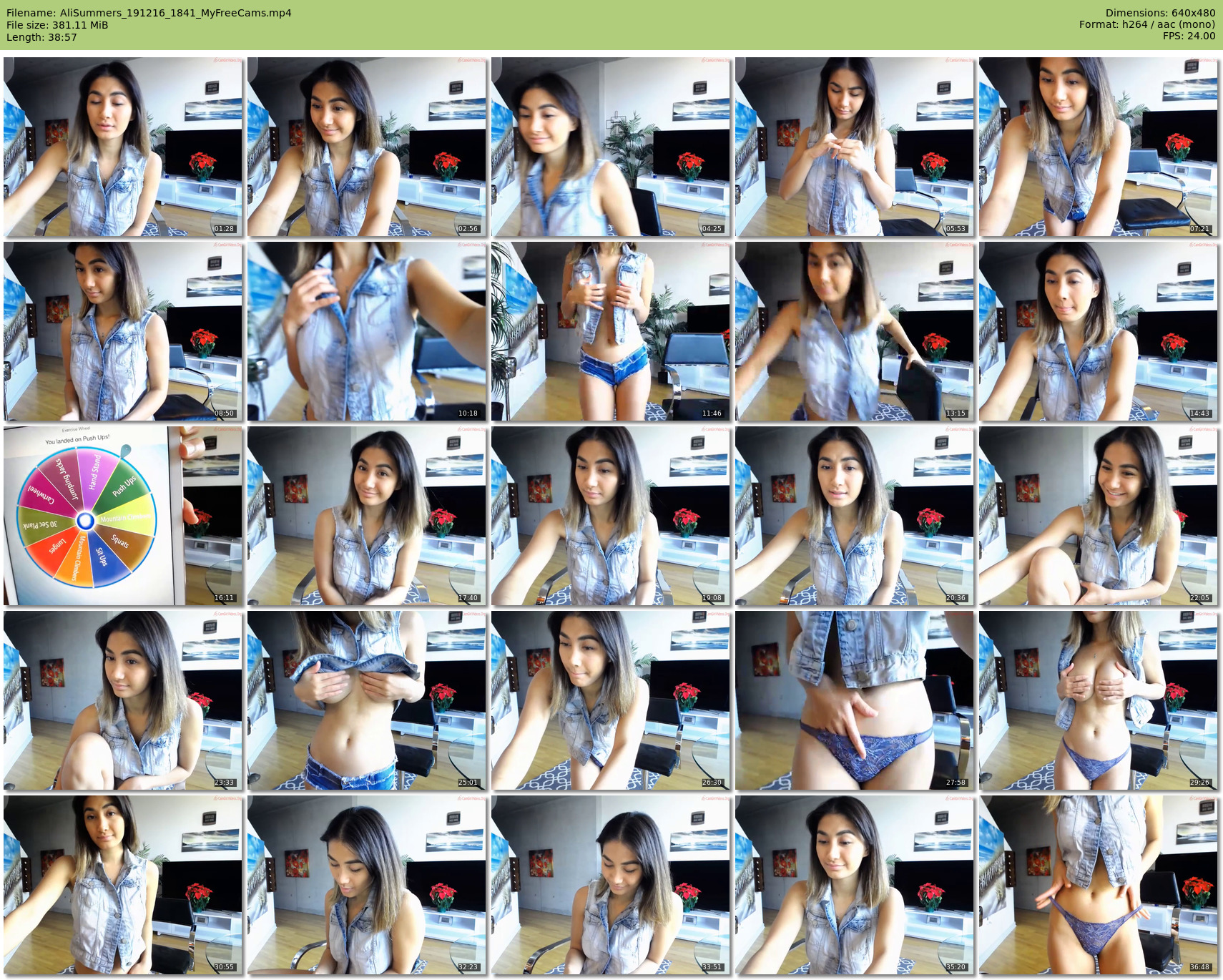Select the frame stamped 11:46
The image size is (1223, 980).
pyautogui.click(x=611, y=331)
